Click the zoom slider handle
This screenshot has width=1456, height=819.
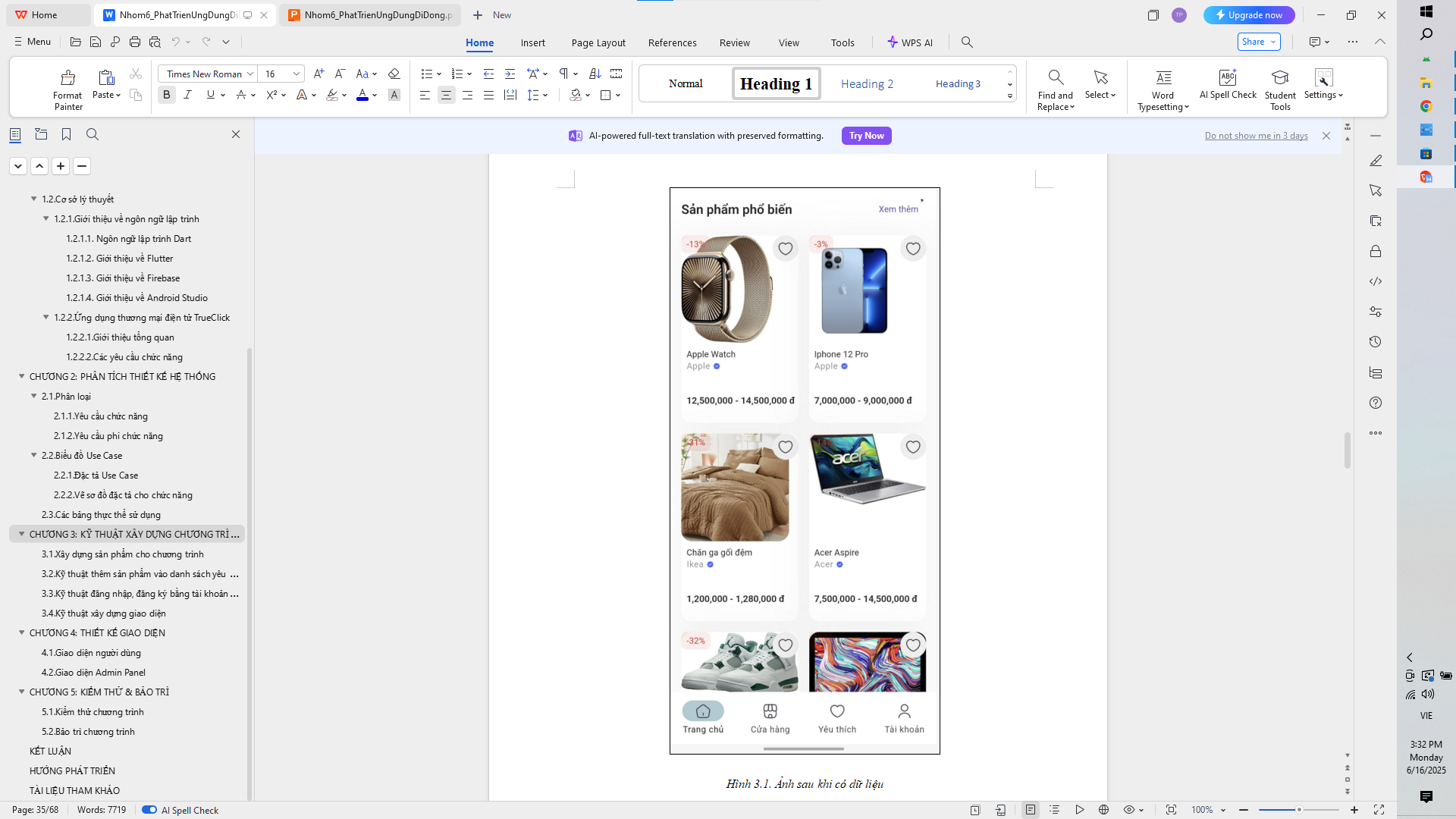tap(1298, 810)
